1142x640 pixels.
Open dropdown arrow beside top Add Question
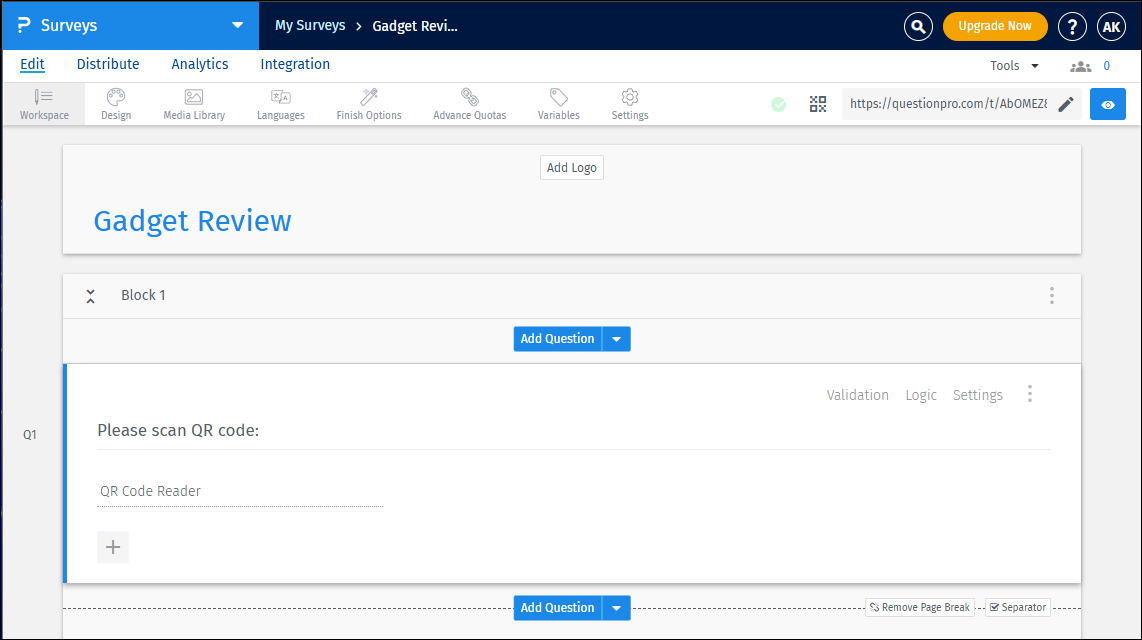coord(616,339)
